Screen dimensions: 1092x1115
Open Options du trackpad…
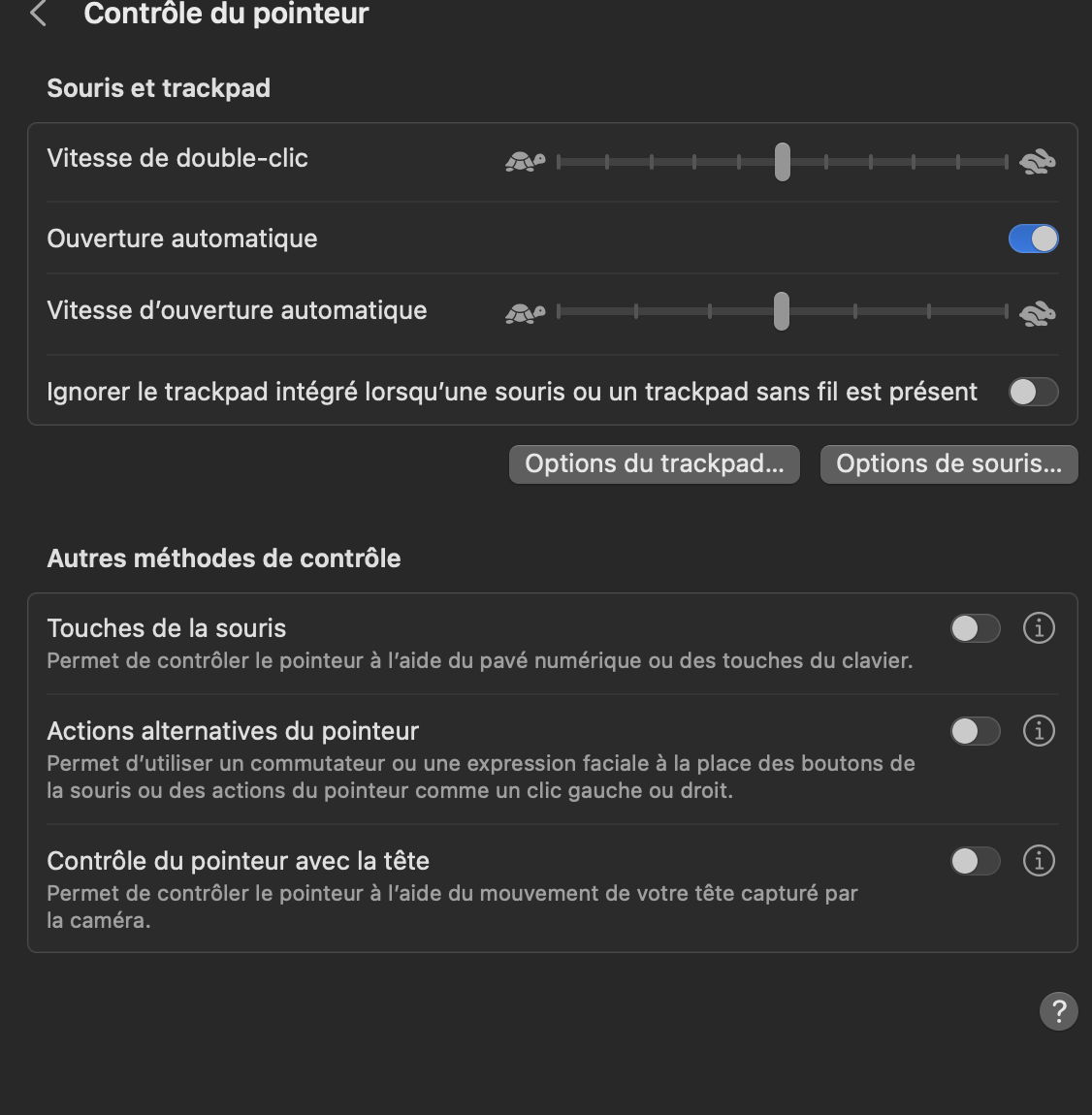(655, 463)
